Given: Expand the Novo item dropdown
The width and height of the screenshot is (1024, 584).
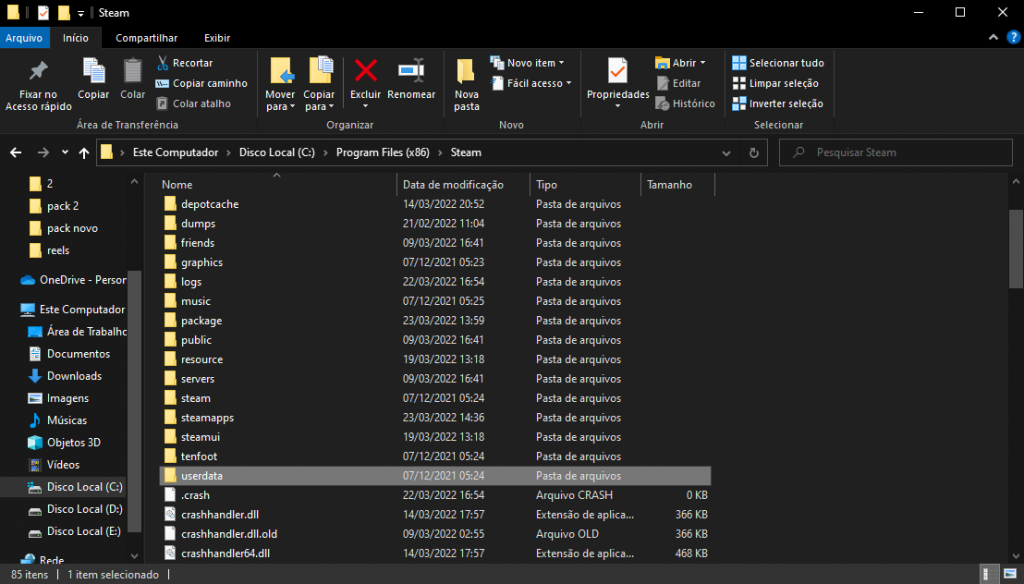Looking at the screenshot, I should (x=528, y=63).
